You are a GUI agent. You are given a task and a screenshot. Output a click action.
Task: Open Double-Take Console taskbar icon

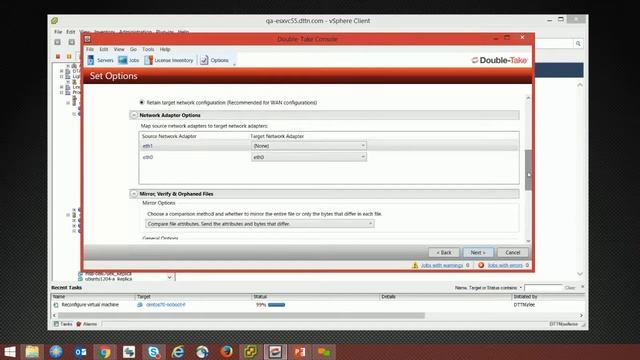pos(275,352)
